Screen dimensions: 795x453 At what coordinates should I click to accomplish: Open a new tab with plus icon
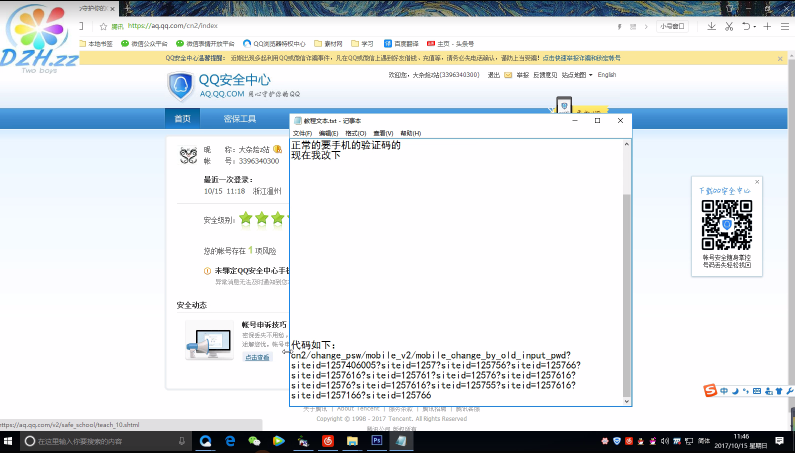click(x=767, y=26)
